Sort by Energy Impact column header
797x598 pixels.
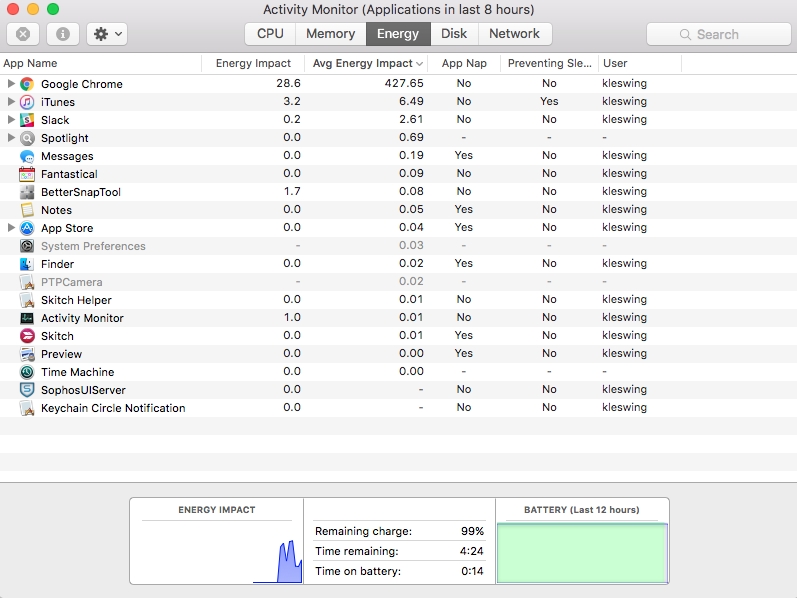(x=253, y=64)
